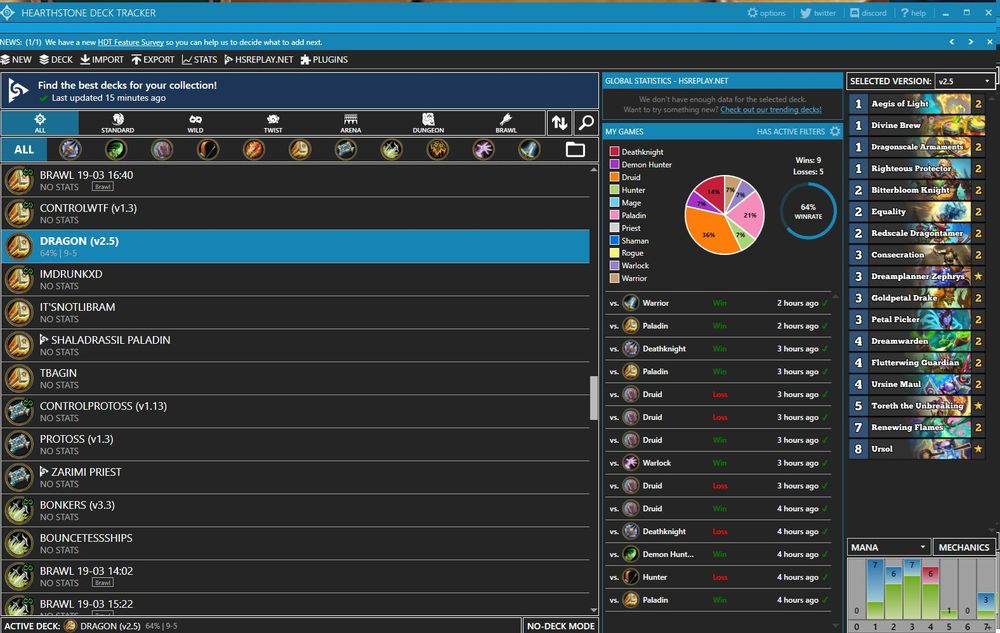The image size is (1000, 633).
Task: Filter decks by Demon Hunter class icon
Action: click(x=116, y=150)
